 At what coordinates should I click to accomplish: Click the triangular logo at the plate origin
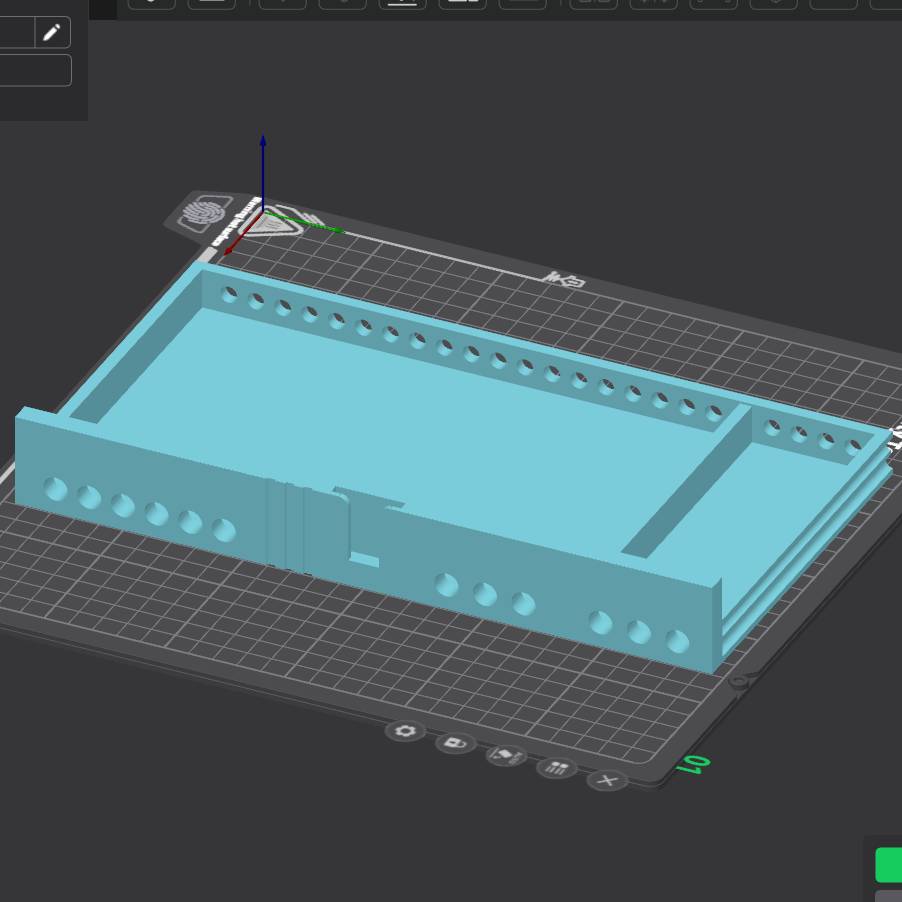(270, 223)
